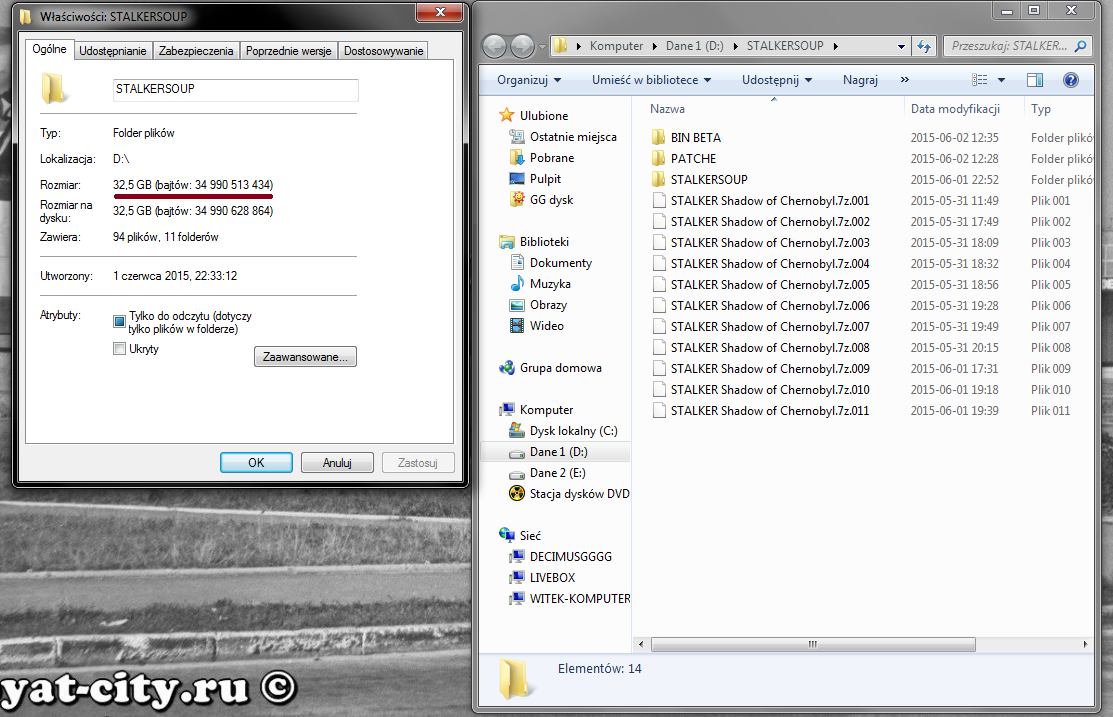The height and width of the screenshot is (717, 1113).
Task: Select the BIN BETA folder icon
Action: click(659, 137)
